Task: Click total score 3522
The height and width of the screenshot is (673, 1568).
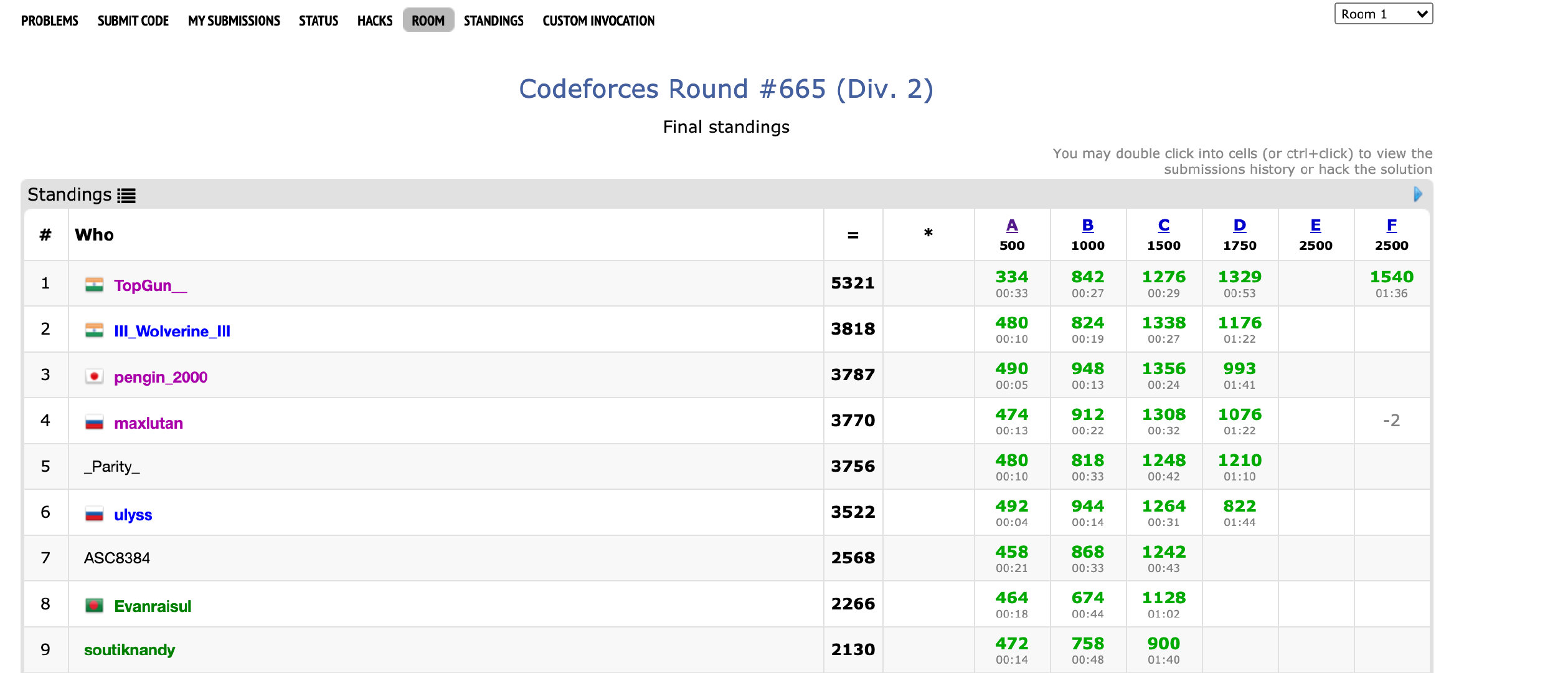Action: [x=853, y=512]
